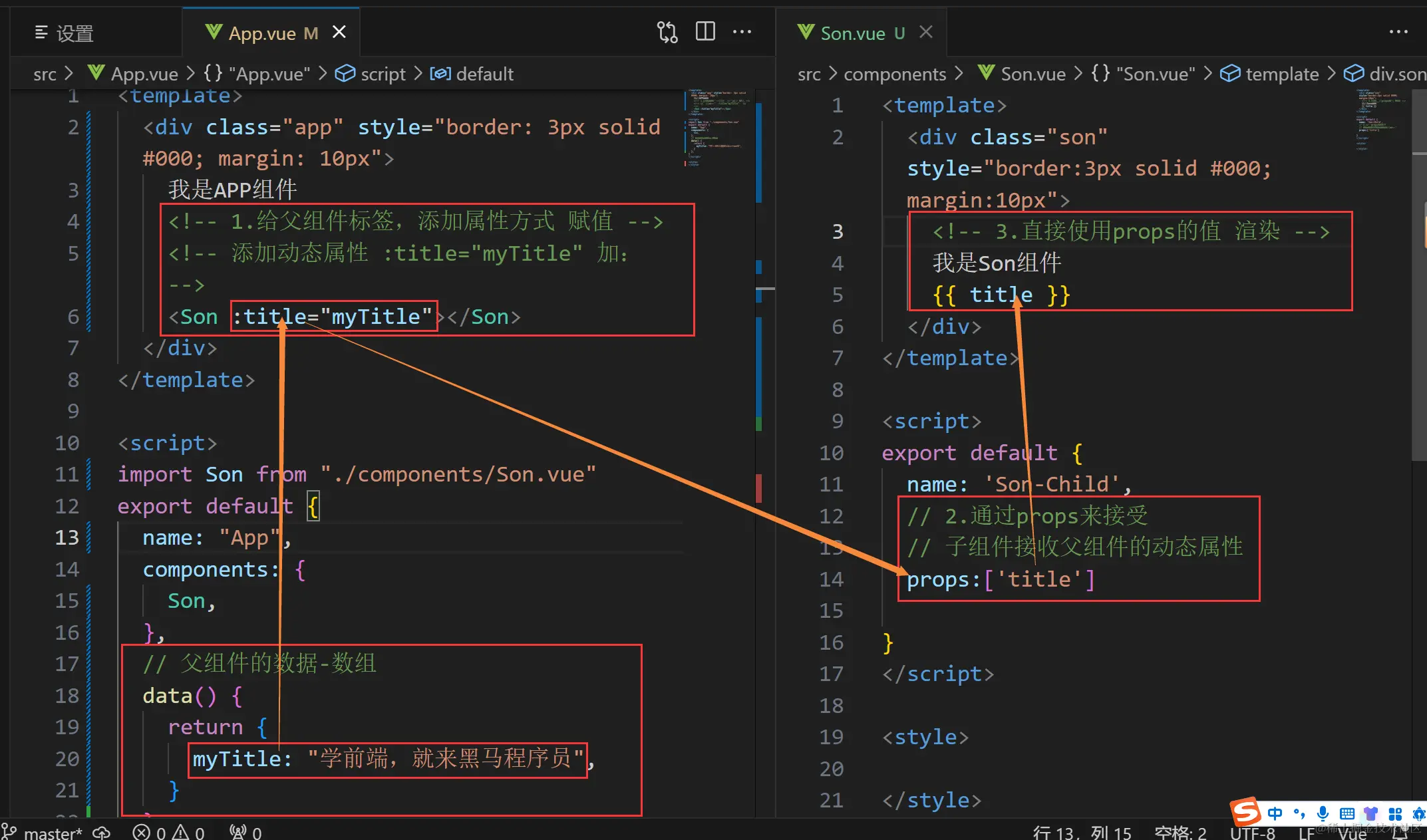Change encoding via UTF-8 status item

[x=1253, y=833]
